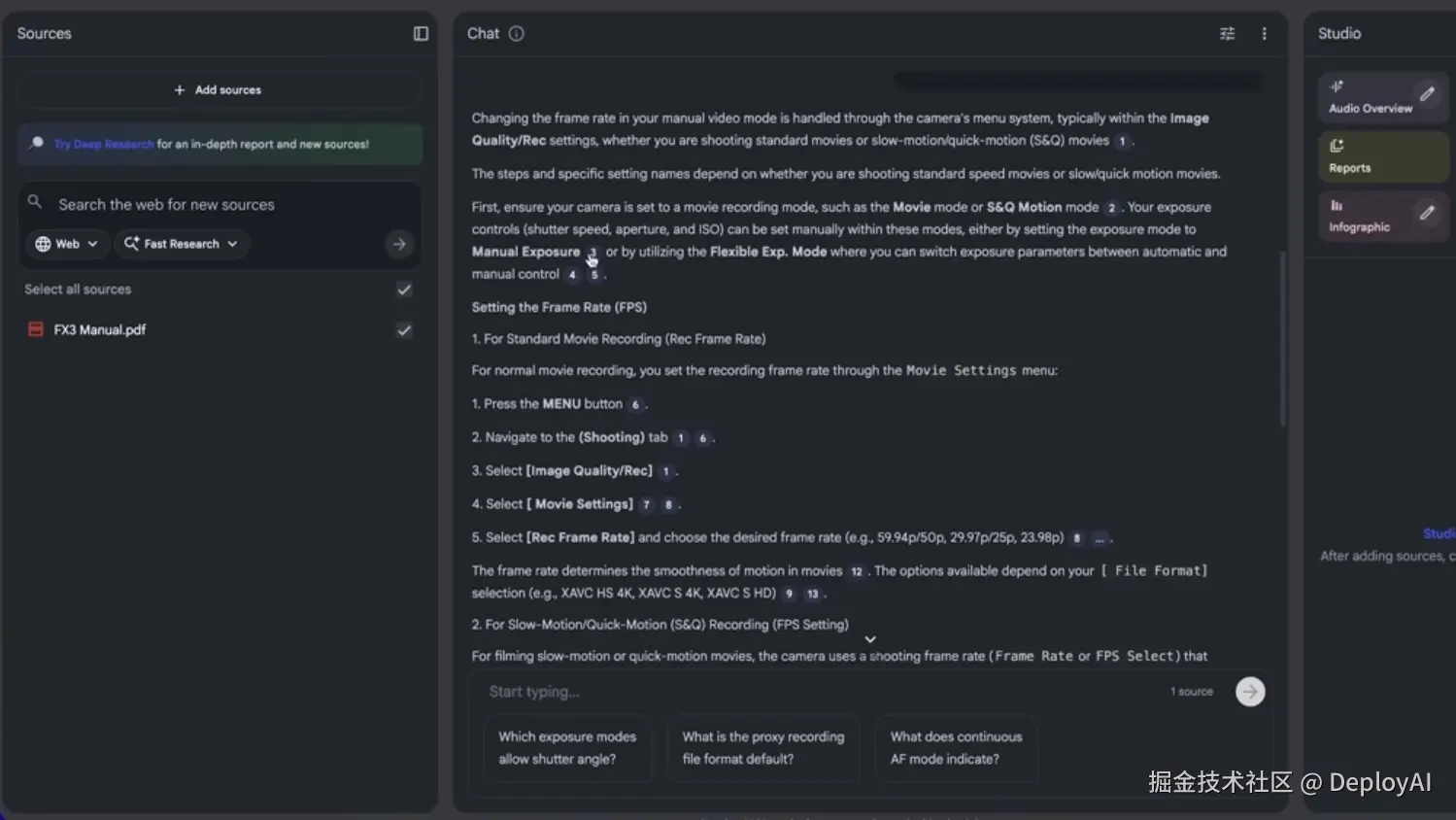This screenshot has width=1456, height=820.
Task: Open the chat three-dot menu
Action: click(x=1264, y=34)
